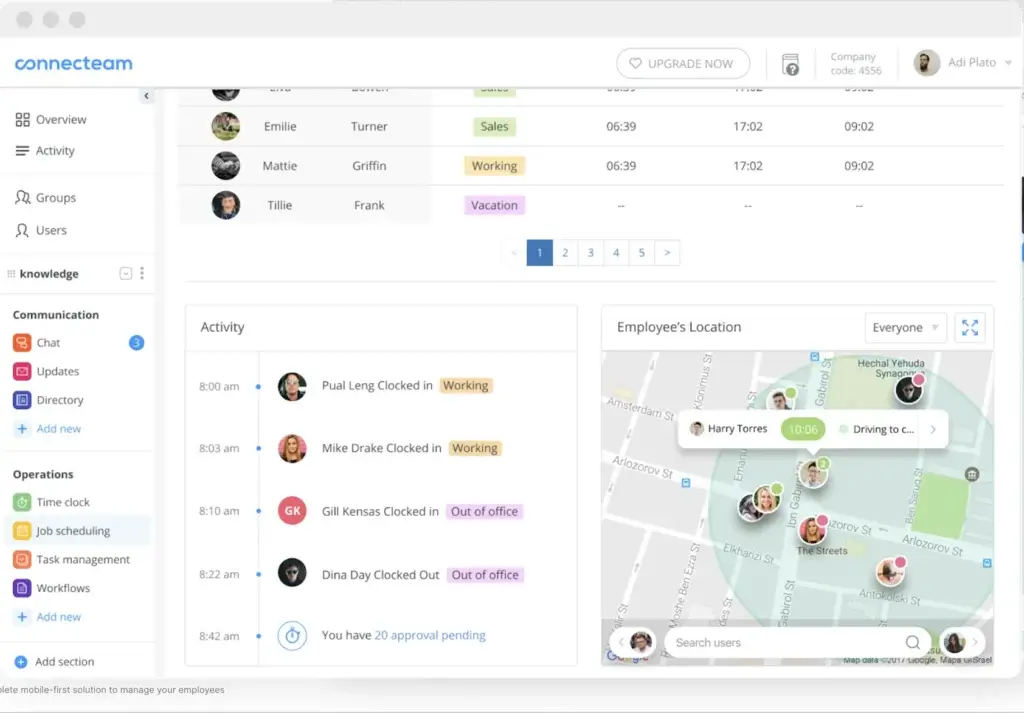Go to page 5 in pagination
1024x713 pixels.
tap(641, 253)
